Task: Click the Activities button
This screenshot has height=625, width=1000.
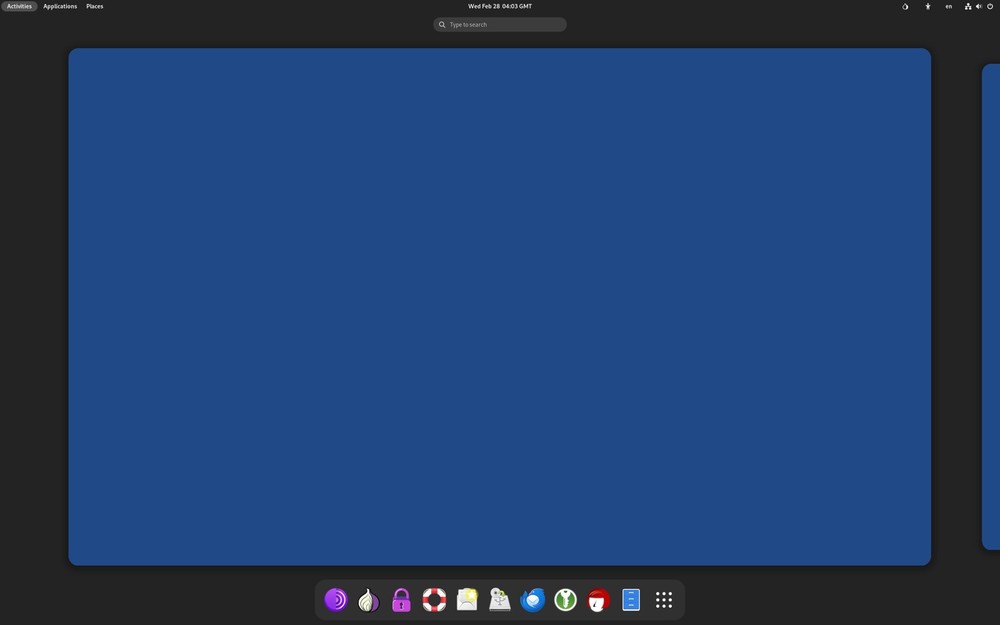Action: pos(18,6)
